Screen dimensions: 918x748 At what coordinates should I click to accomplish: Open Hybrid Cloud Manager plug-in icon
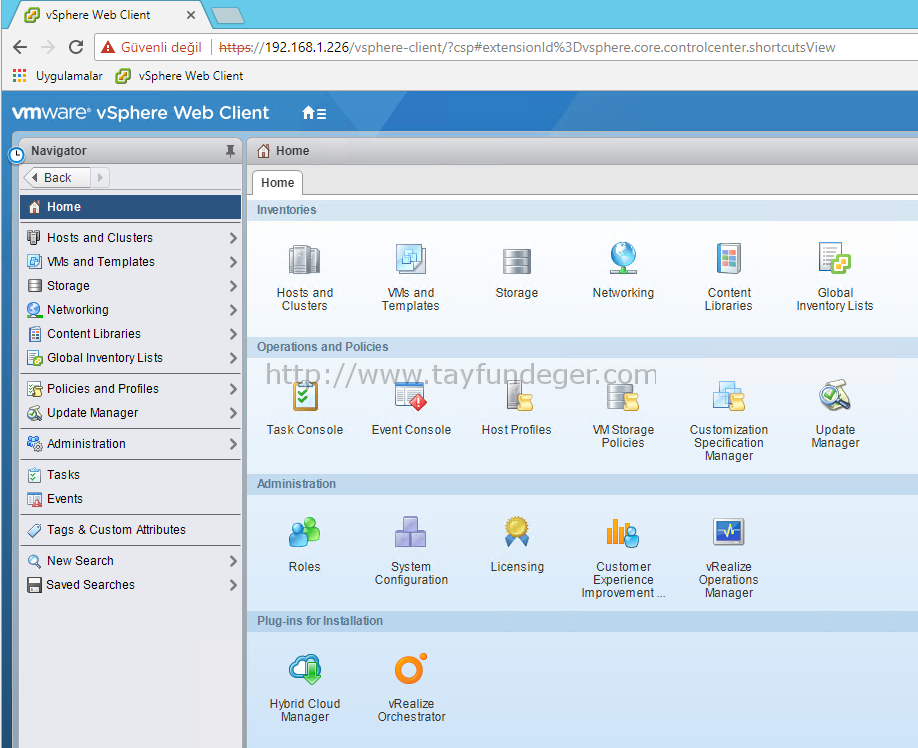(304, 669)
